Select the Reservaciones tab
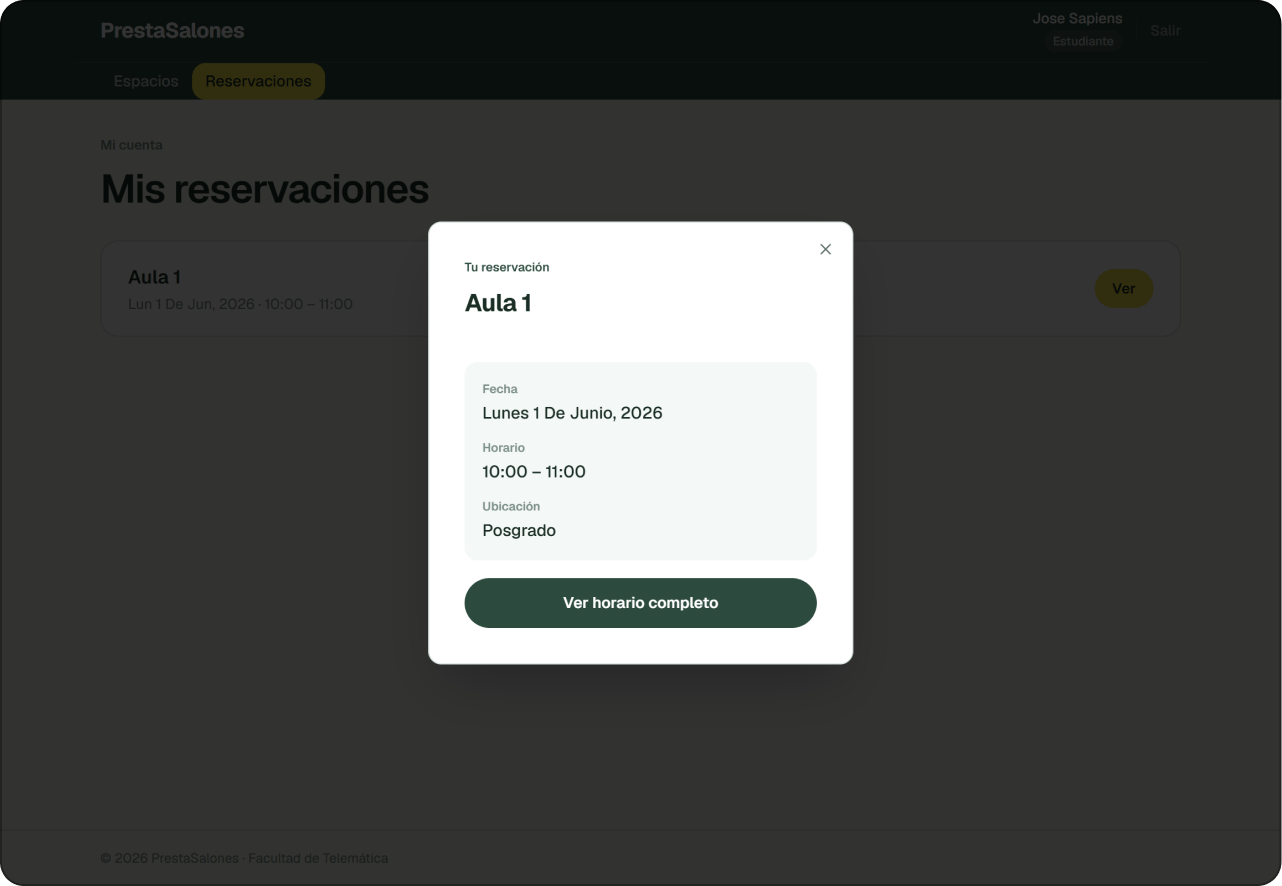Image resolution: width=1282 pixels, height=886 pixels. point(258,81)
